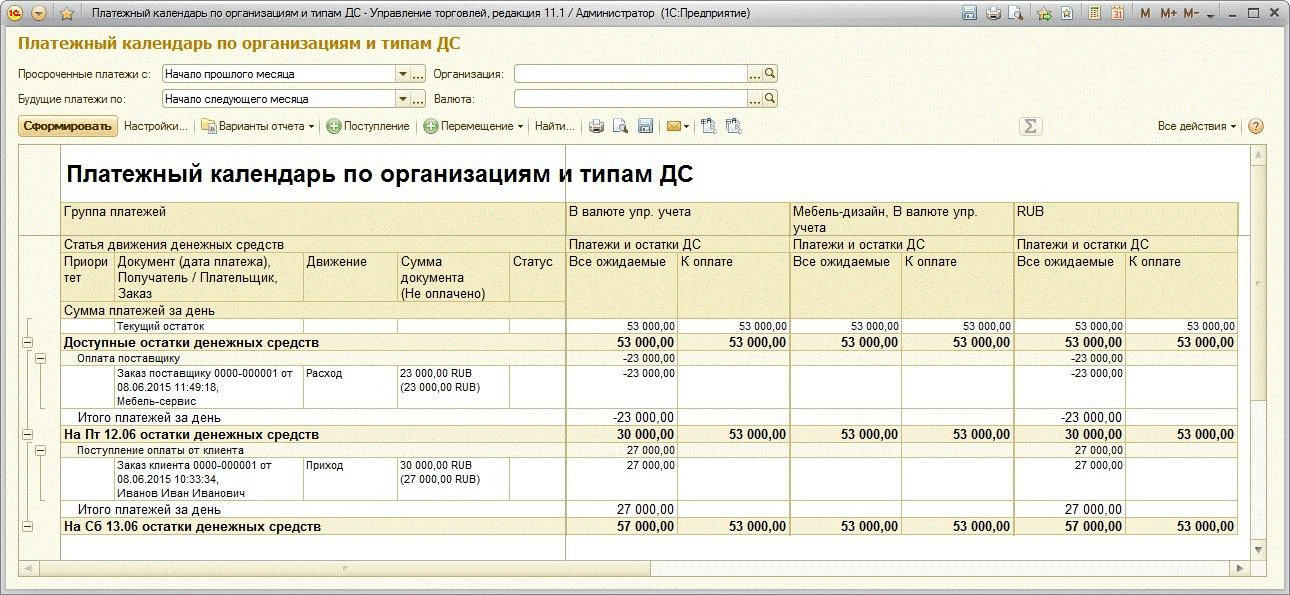Click the title bar save (floppy disk) icon
1290x595 pixels.
tap(969, 14)
